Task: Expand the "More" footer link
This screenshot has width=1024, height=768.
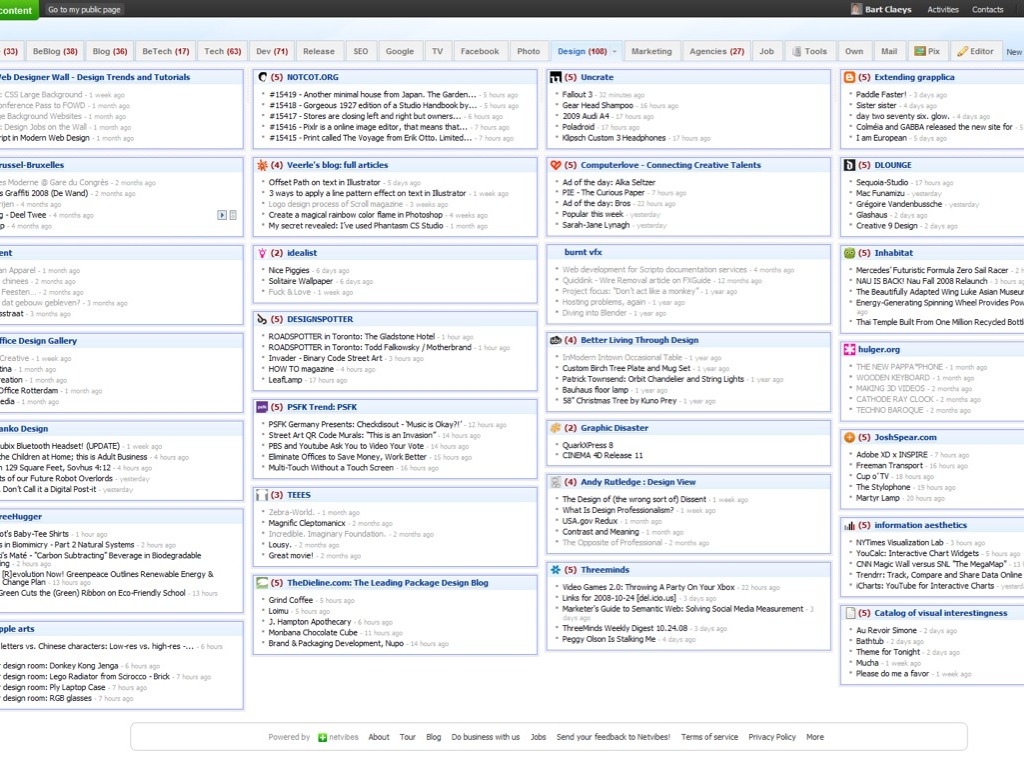Action: (x=815, y=737)
